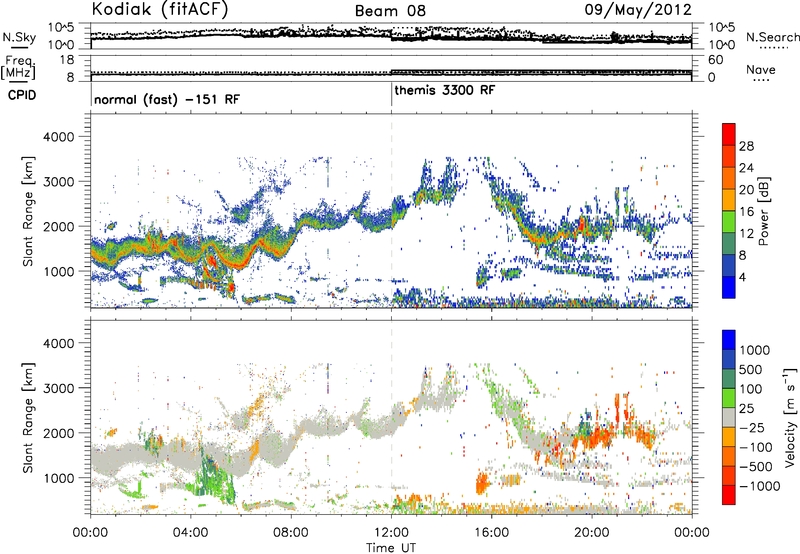800x554 pixels.
Task: Click the "16:00" time tick label
Action: pos(491,533)
